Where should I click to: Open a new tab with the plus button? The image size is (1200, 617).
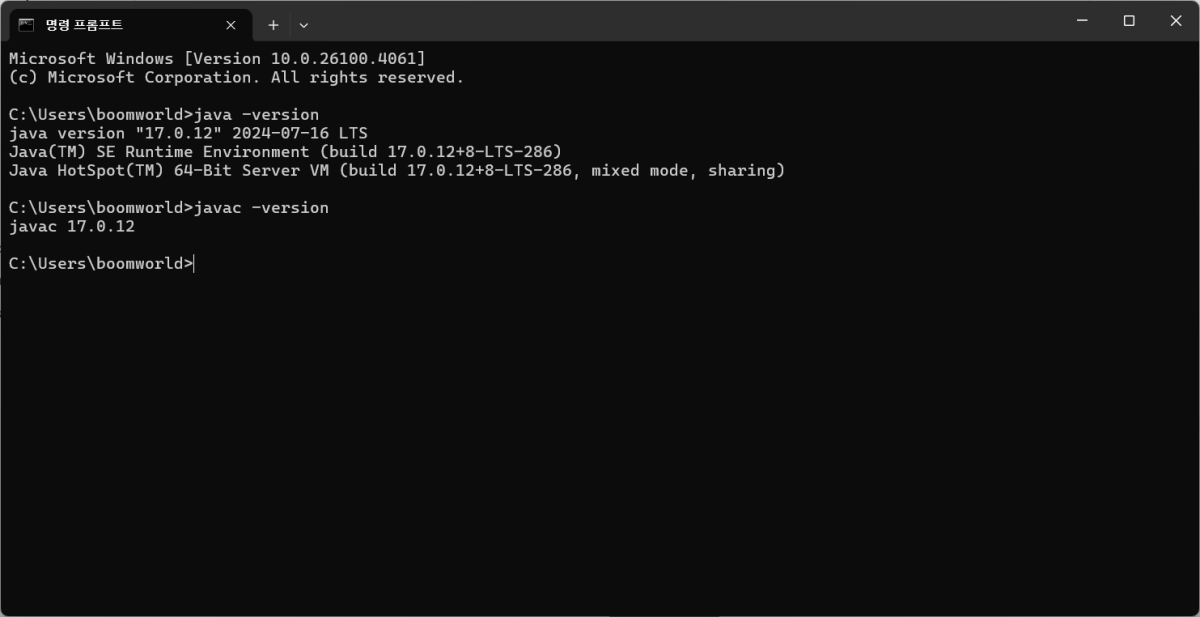273,25
